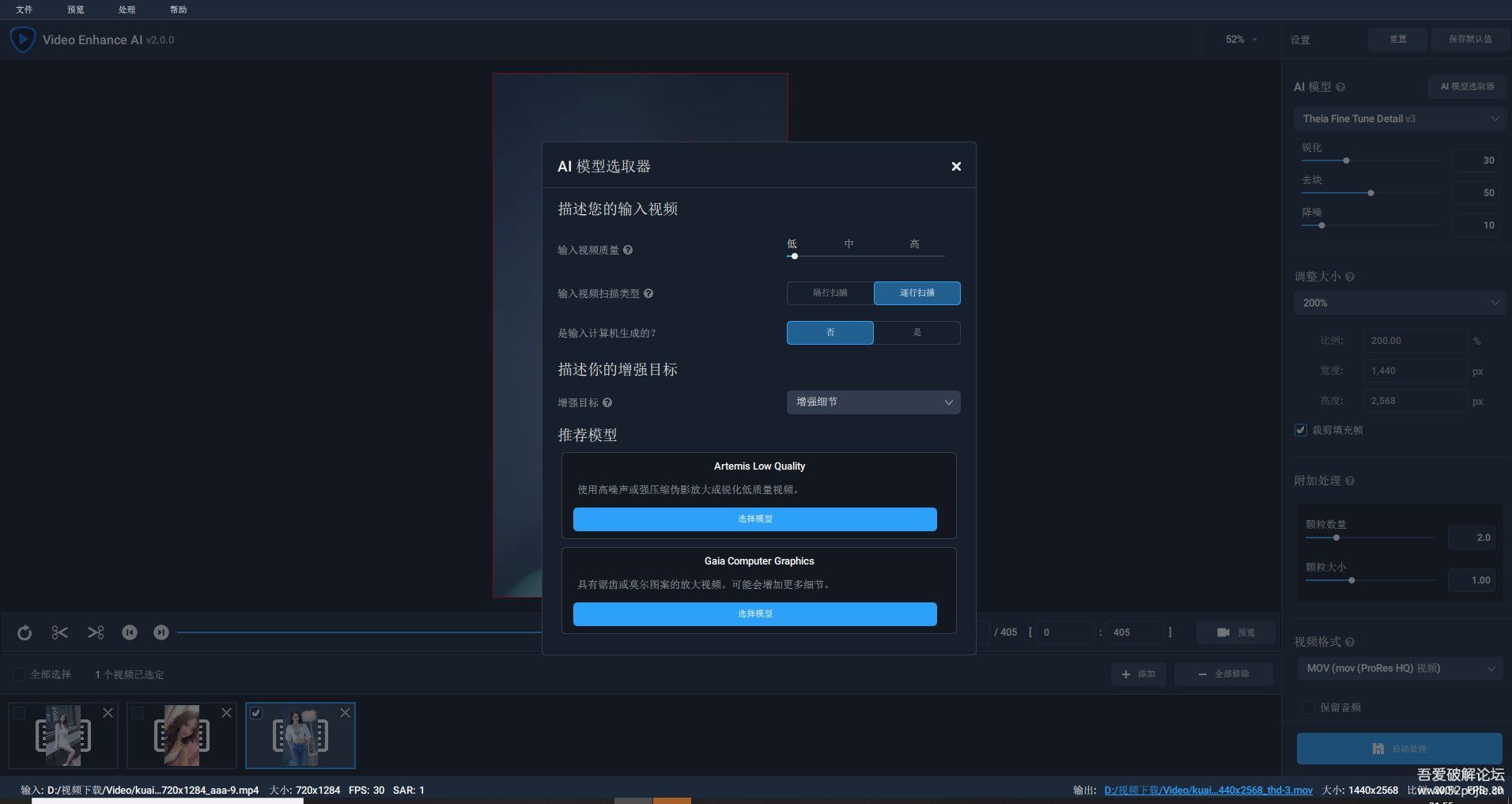Select the trim scissors tool
Viewport: 1512px width, 804px height.
coord(59,632)
